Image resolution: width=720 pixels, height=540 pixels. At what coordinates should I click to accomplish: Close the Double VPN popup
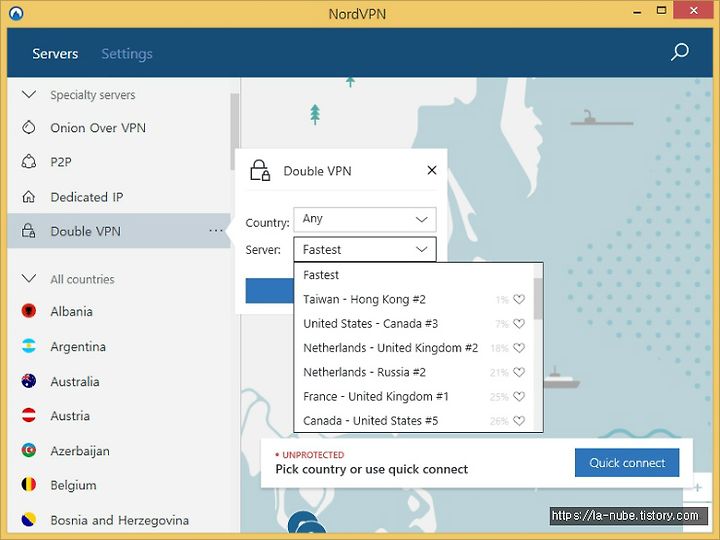click(432, 170)
